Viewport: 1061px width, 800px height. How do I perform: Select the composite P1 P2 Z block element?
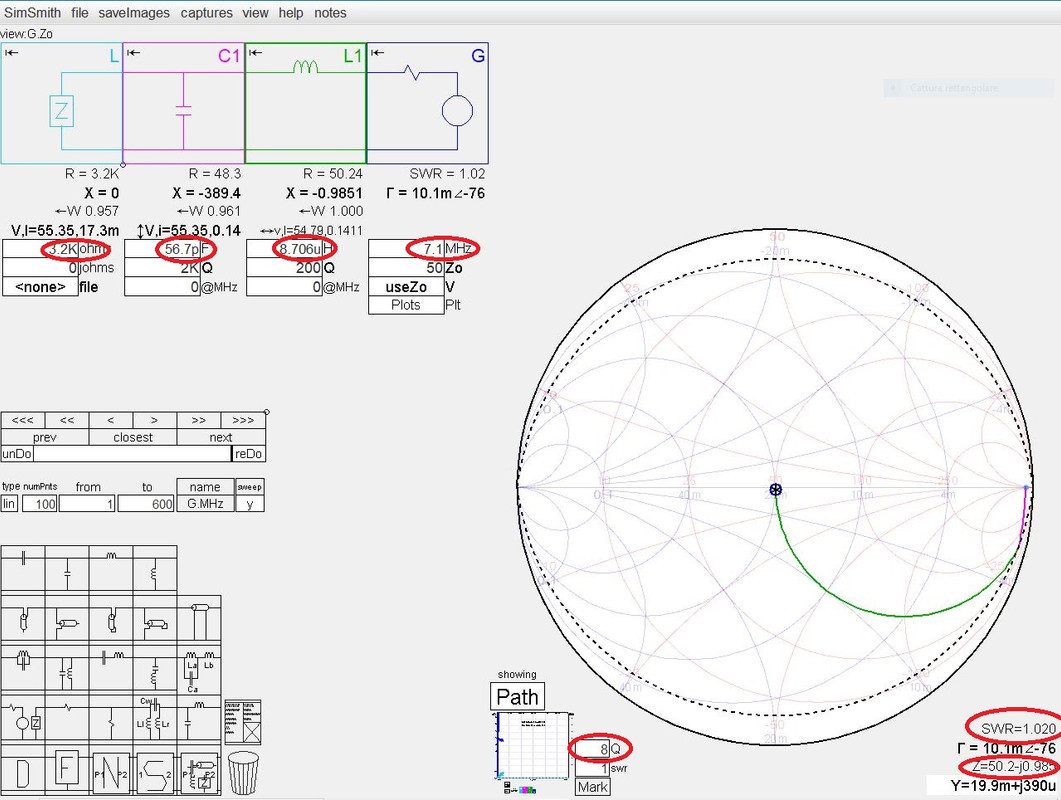coord(200,772)
